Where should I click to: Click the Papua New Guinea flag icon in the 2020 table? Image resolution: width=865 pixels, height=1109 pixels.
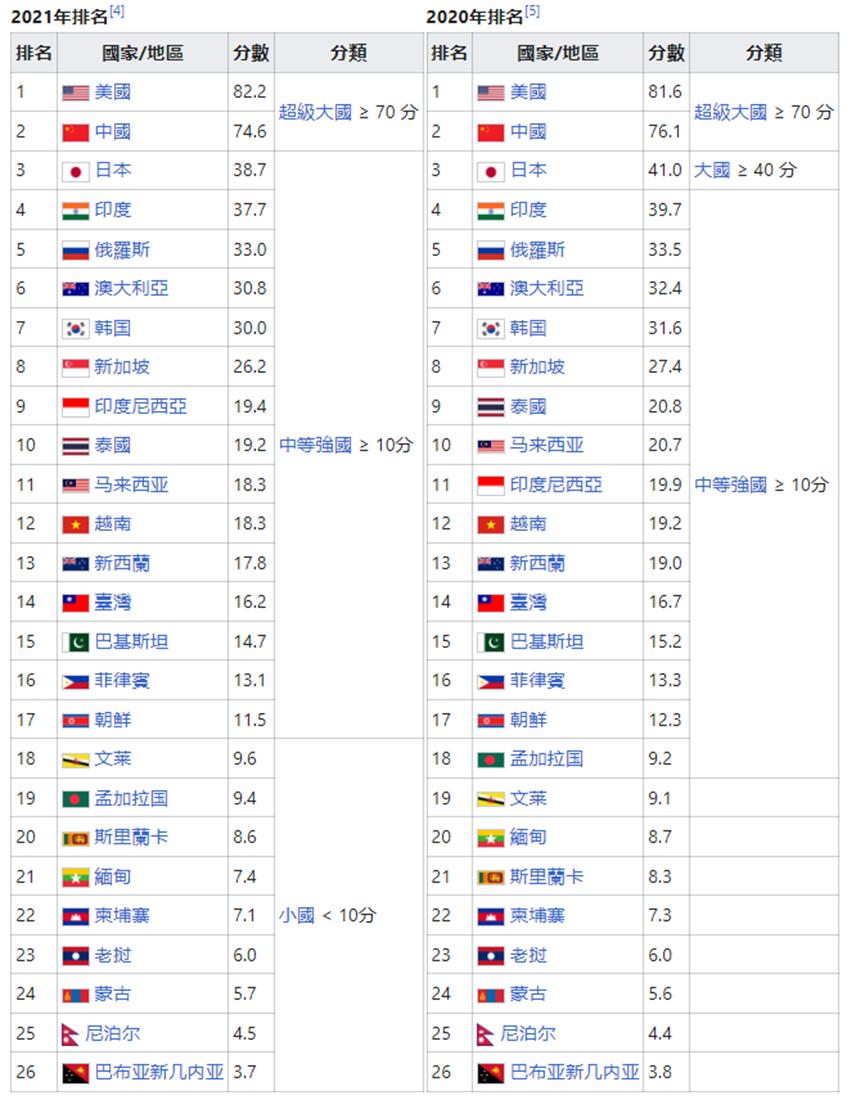(492, 1071)
